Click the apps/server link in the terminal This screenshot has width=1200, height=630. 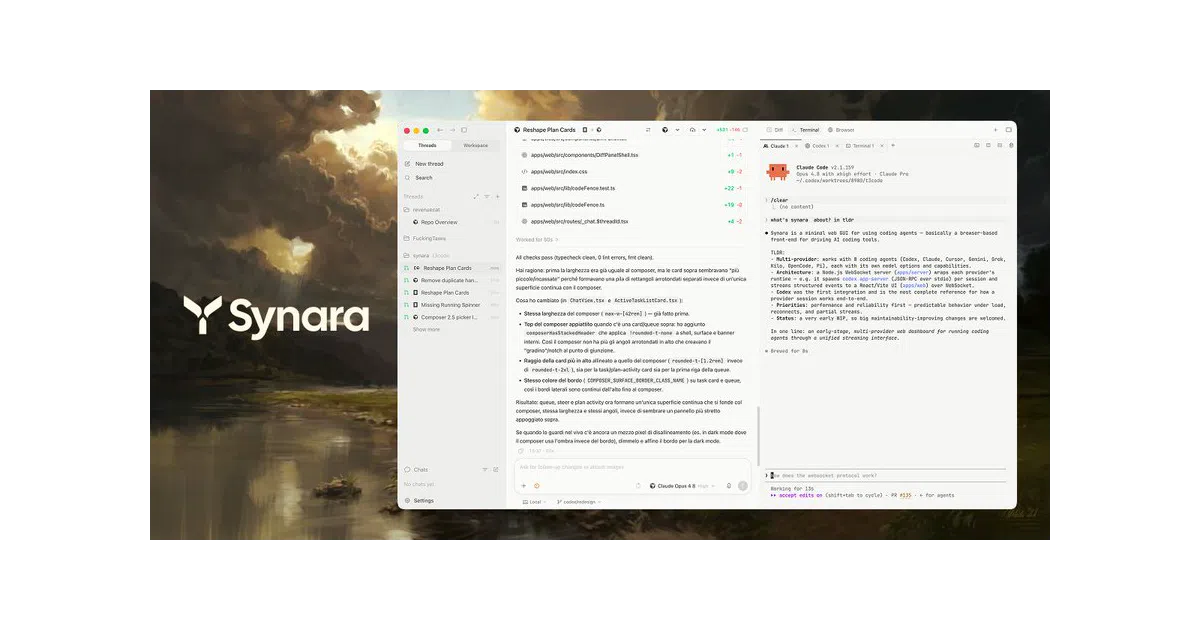click(911, 272)
